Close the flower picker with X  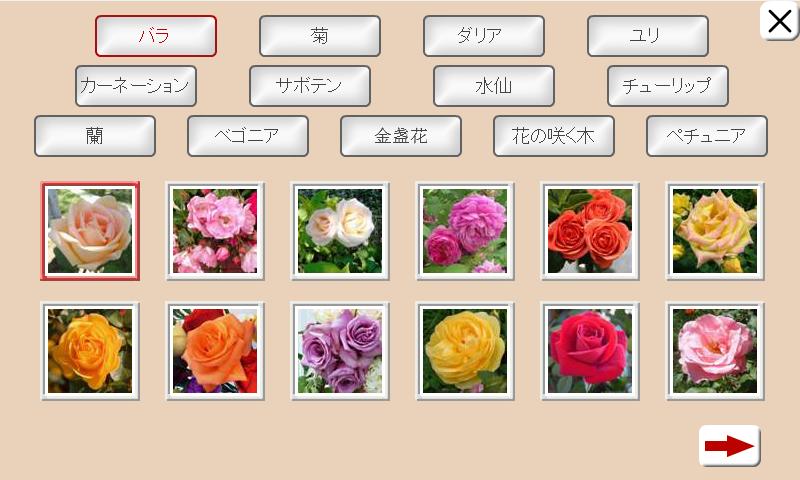click(x=779, y=21)
